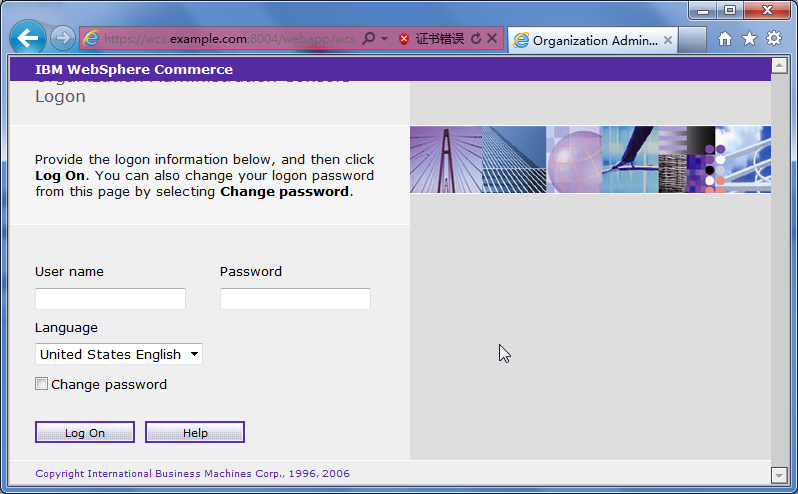This screenshot has height=494, width=798.
Task: Click the User name label
Action: coord(69,272)
